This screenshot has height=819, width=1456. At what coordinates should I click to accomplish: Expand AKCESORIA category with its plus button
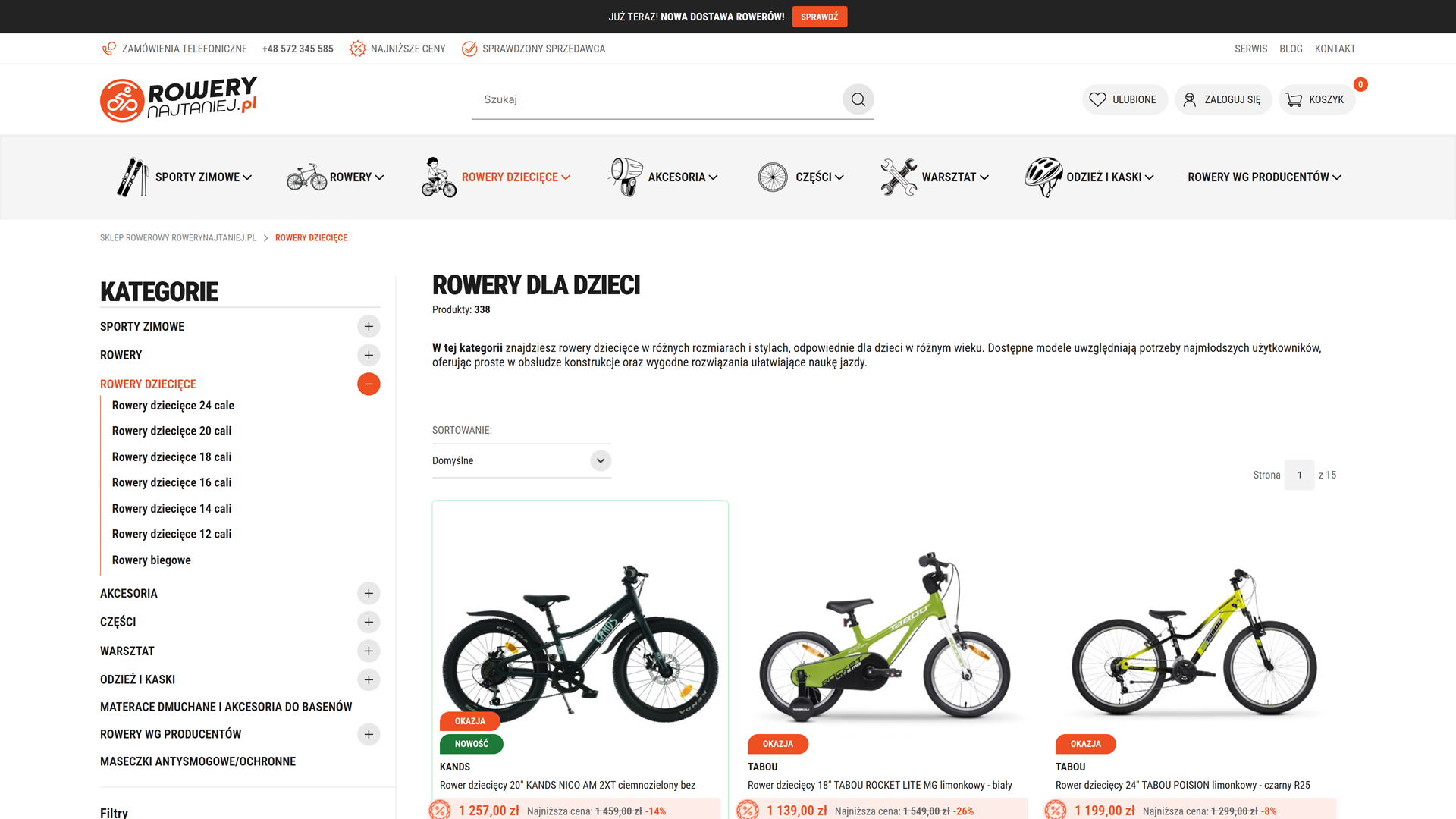coord(369,593)
